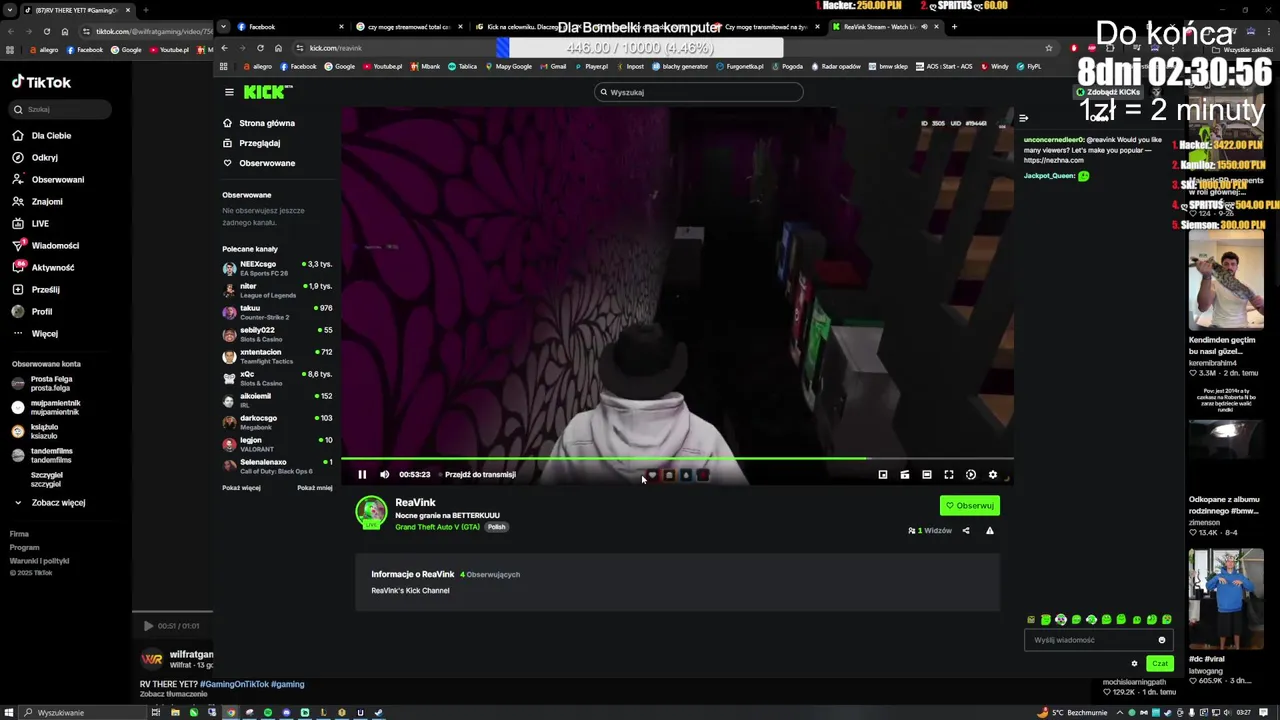
Task: Reload the kick.com page
Action: 260,48
